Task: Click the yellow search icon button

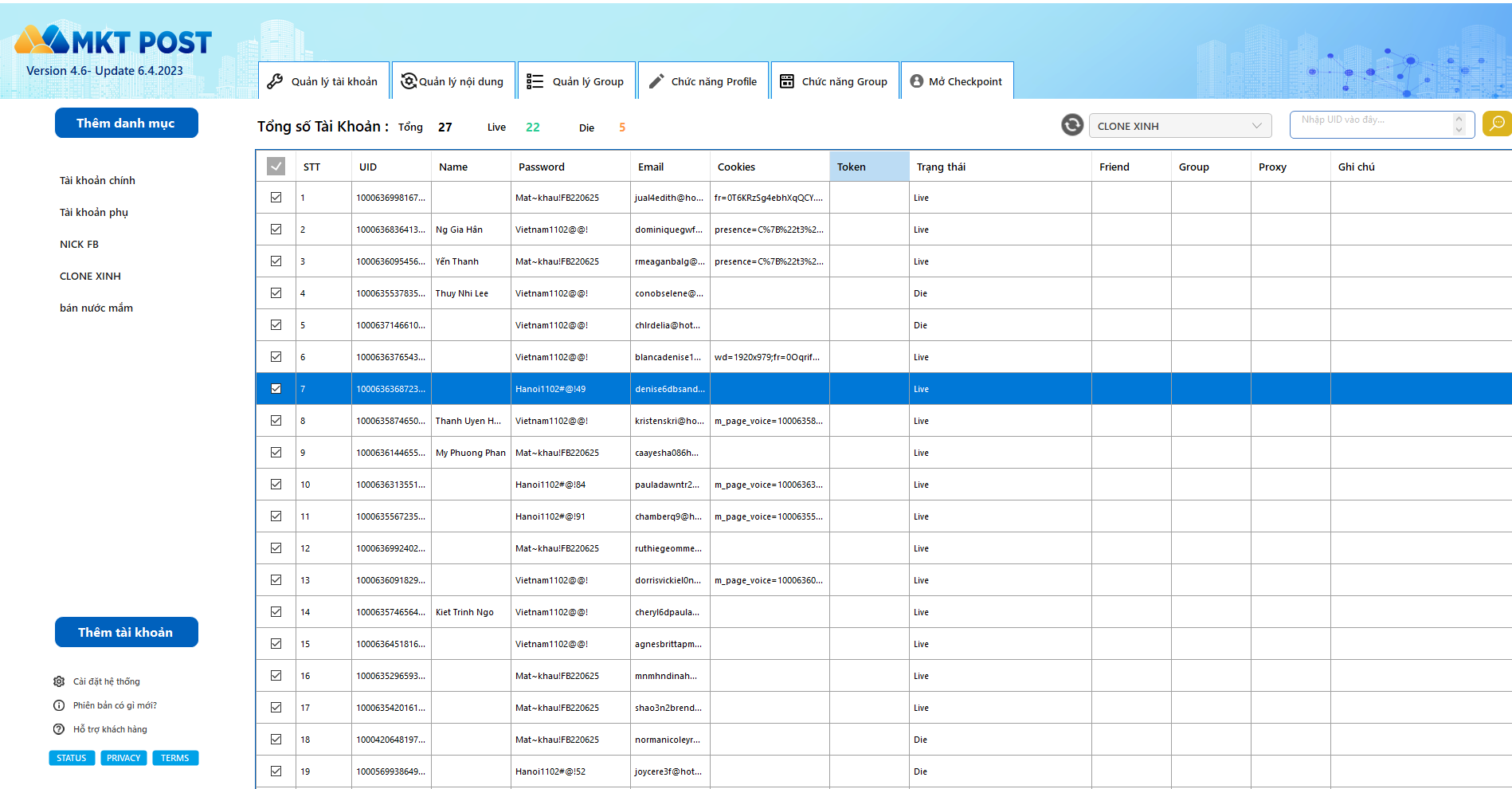Action: pyautogui.click(x=1496, y=124)
